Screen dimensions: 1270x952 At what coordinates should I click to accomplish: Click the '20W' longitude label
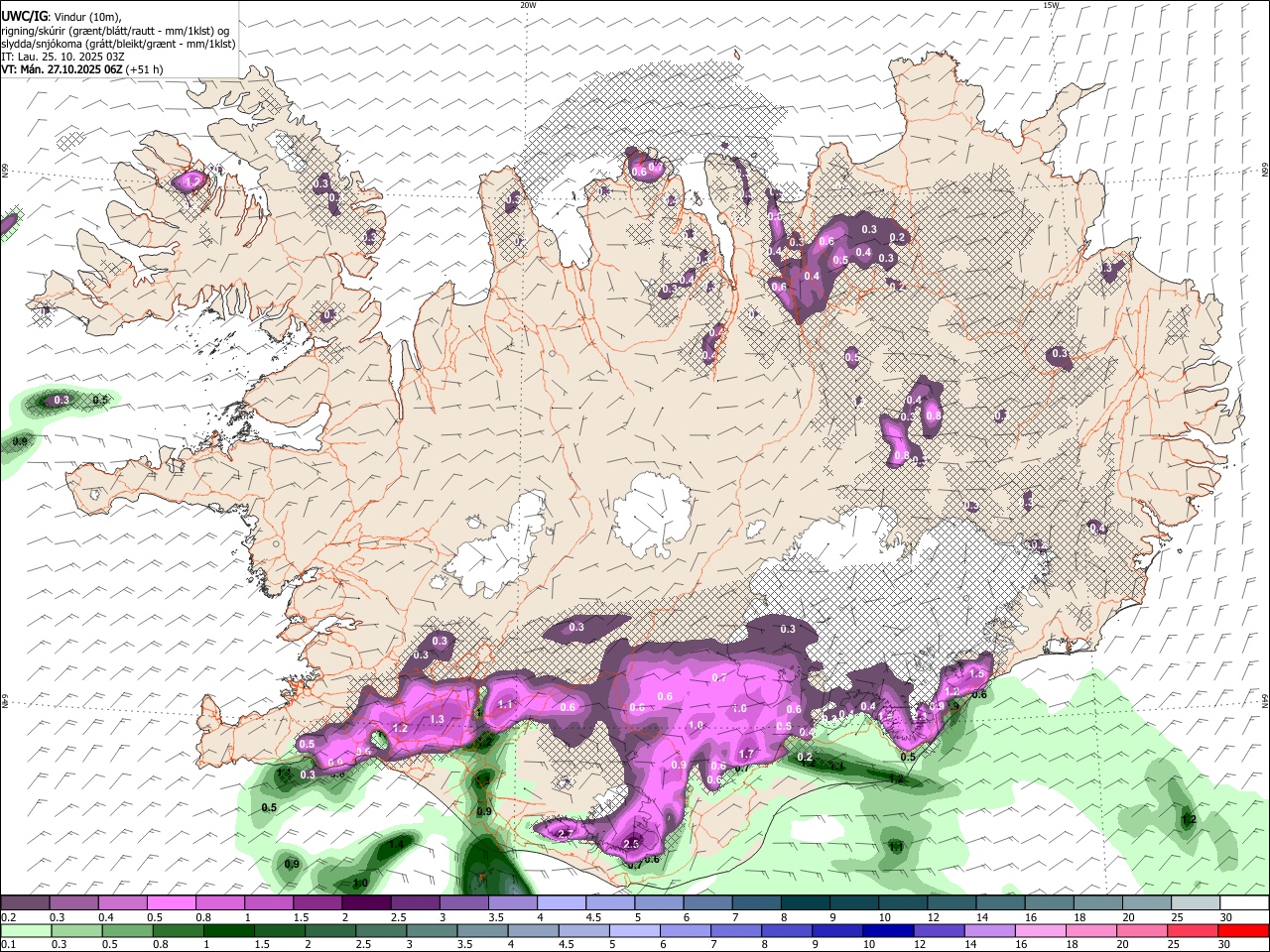coord(528,5)
